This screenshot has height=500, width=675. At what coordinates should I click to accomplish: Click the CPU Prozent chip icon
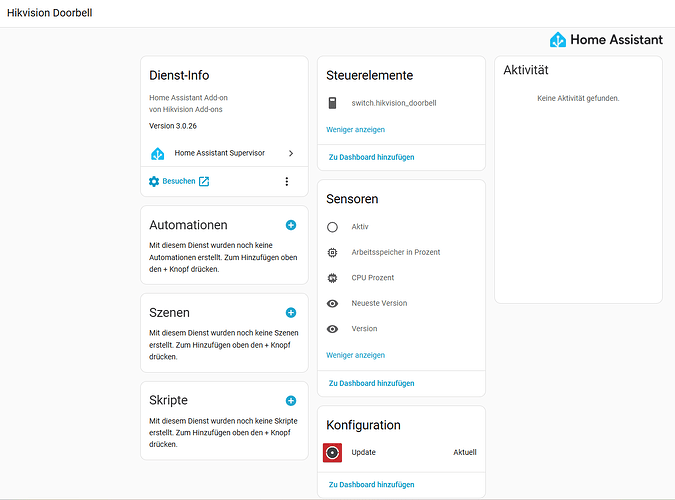tap(332, 278)
